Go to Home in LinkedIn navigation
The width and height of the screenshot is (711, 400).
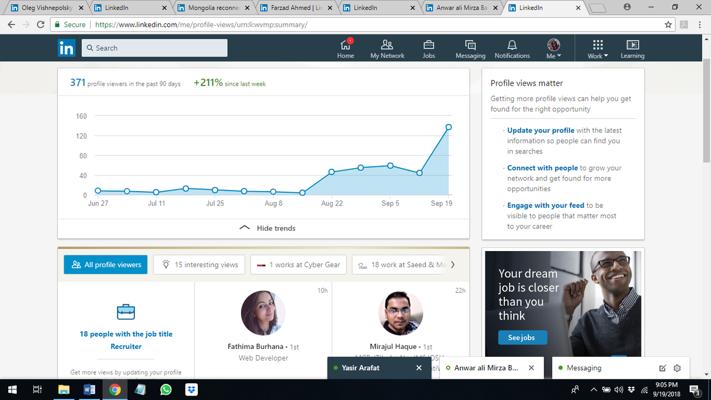click(x=346, y=49)
